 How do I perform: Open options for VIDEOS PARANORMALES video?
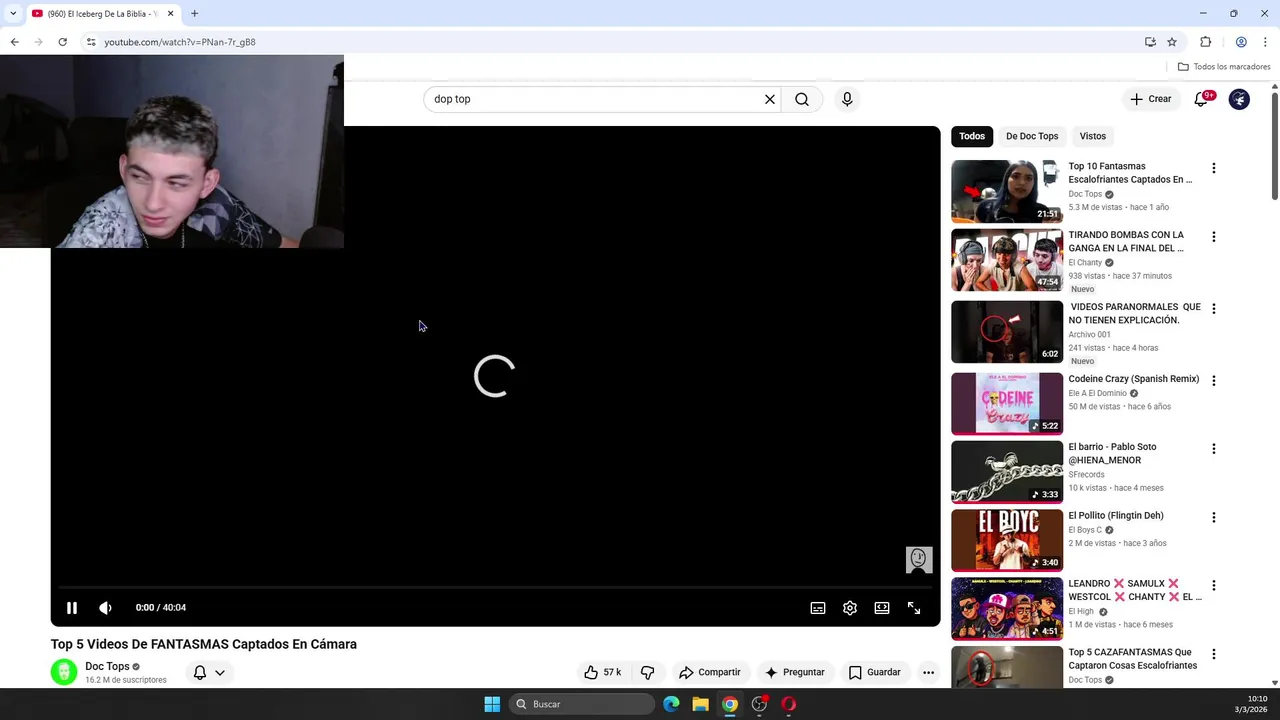[x=1214, y=309]
